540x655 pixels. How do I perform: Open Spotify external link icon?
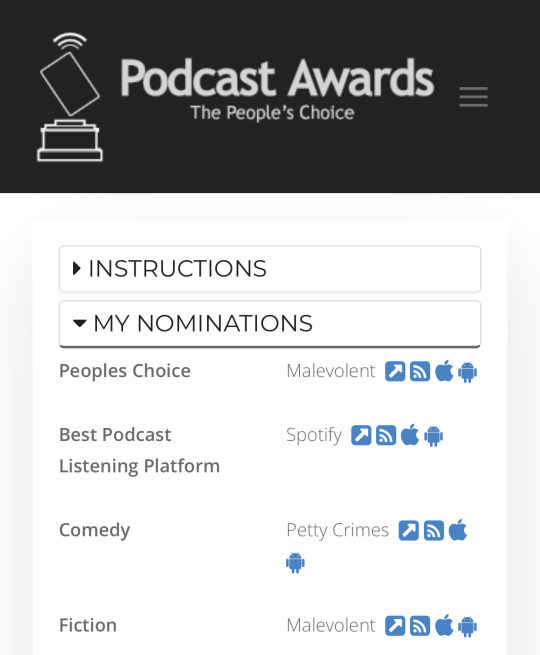[x=361, y=435]
